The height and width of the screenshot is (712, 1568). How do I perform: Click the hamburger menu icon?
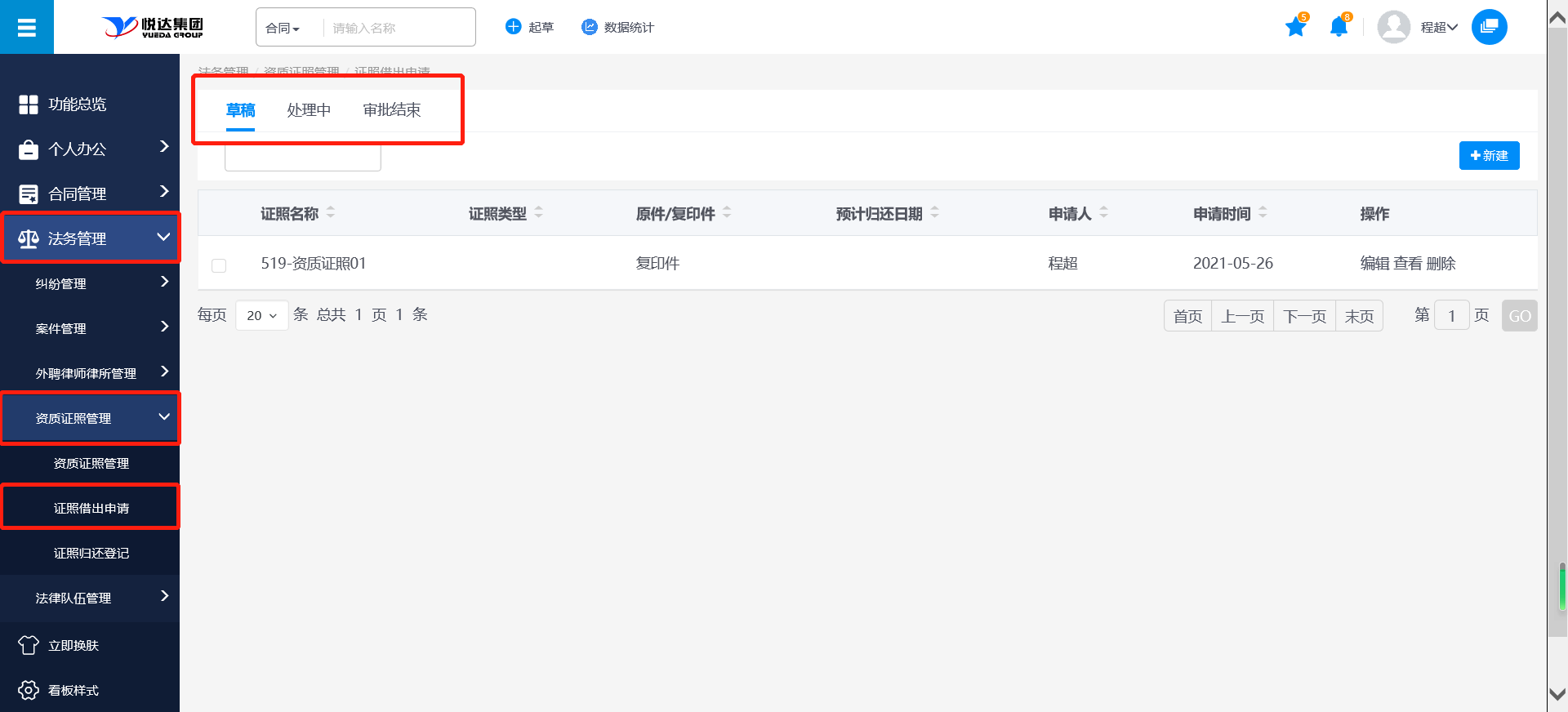click(x=27, y=28)
